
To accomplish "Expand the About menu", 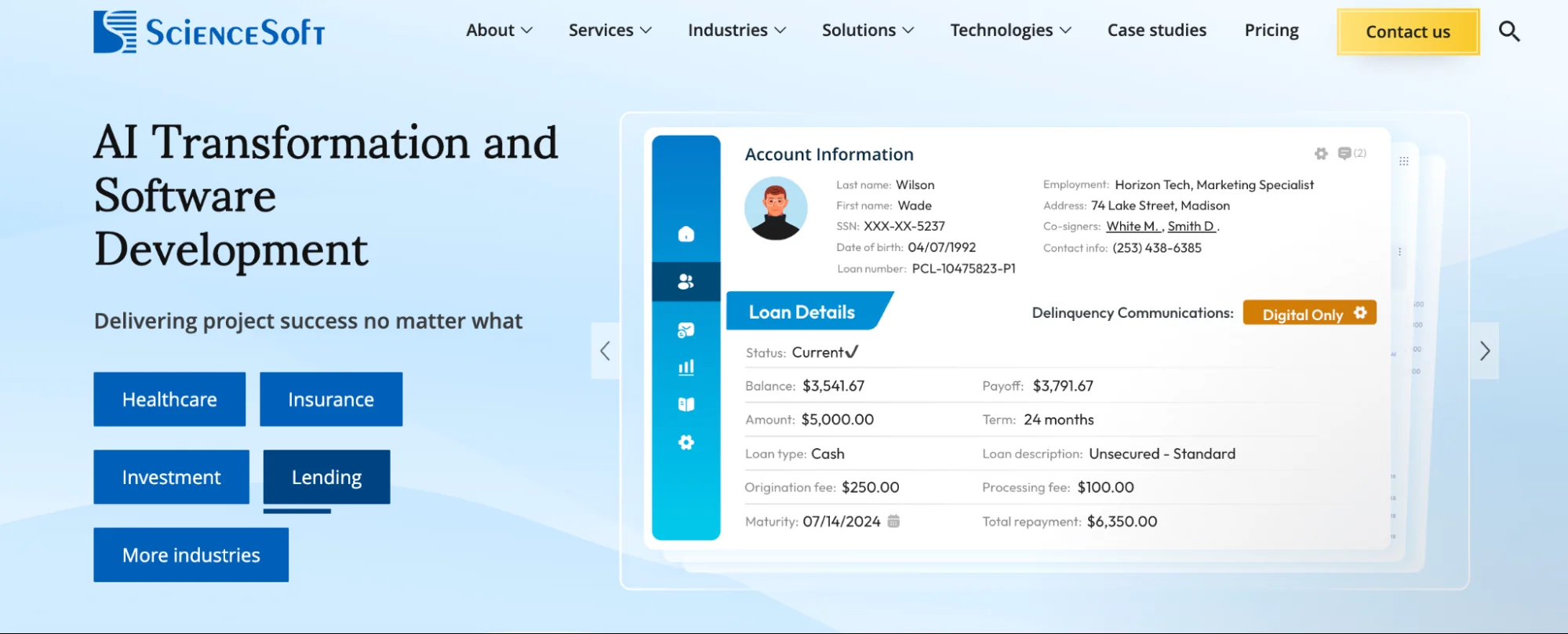I will tap(500, 31).
